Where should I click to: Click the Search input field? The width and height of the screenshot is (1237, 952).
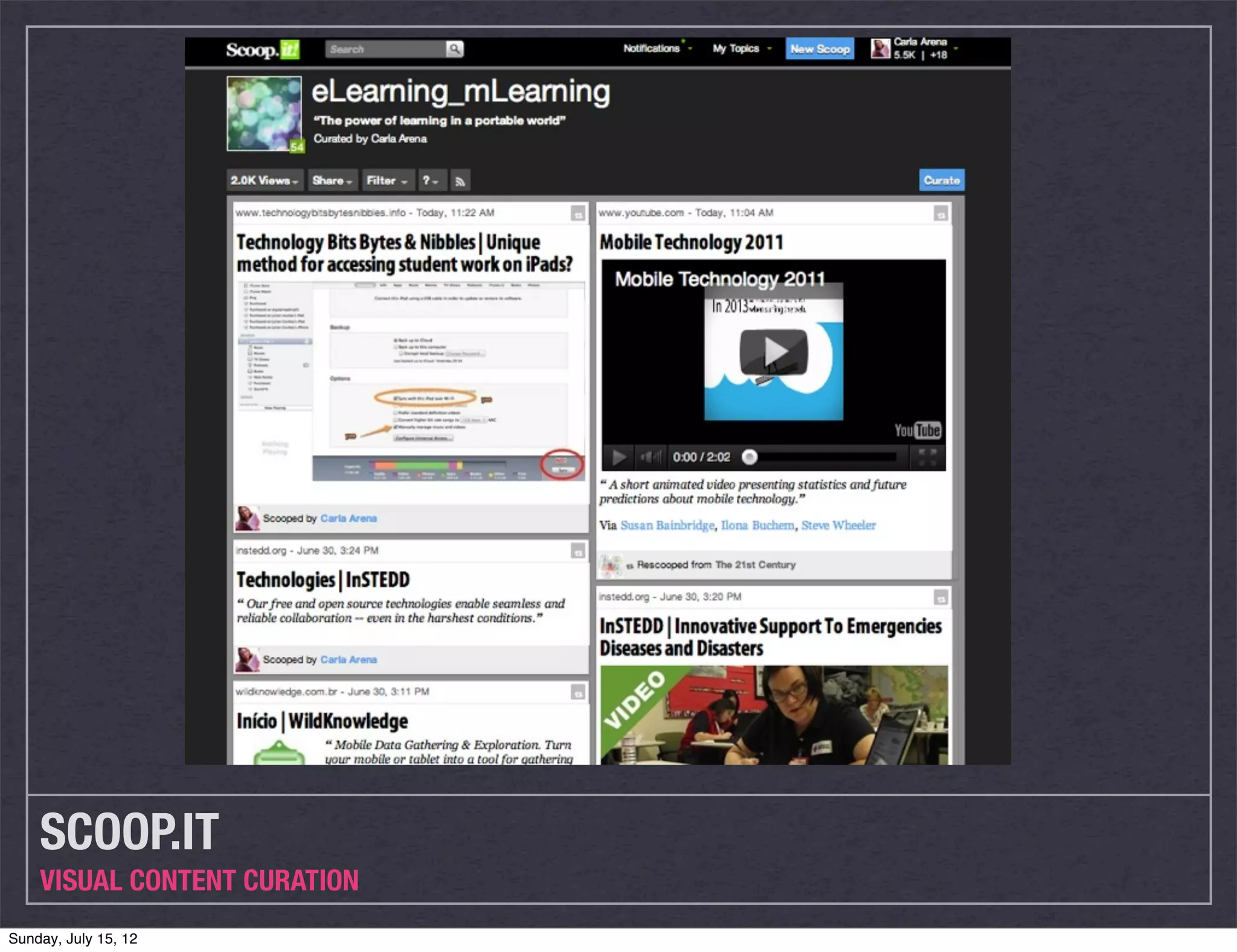click(385, 49)
